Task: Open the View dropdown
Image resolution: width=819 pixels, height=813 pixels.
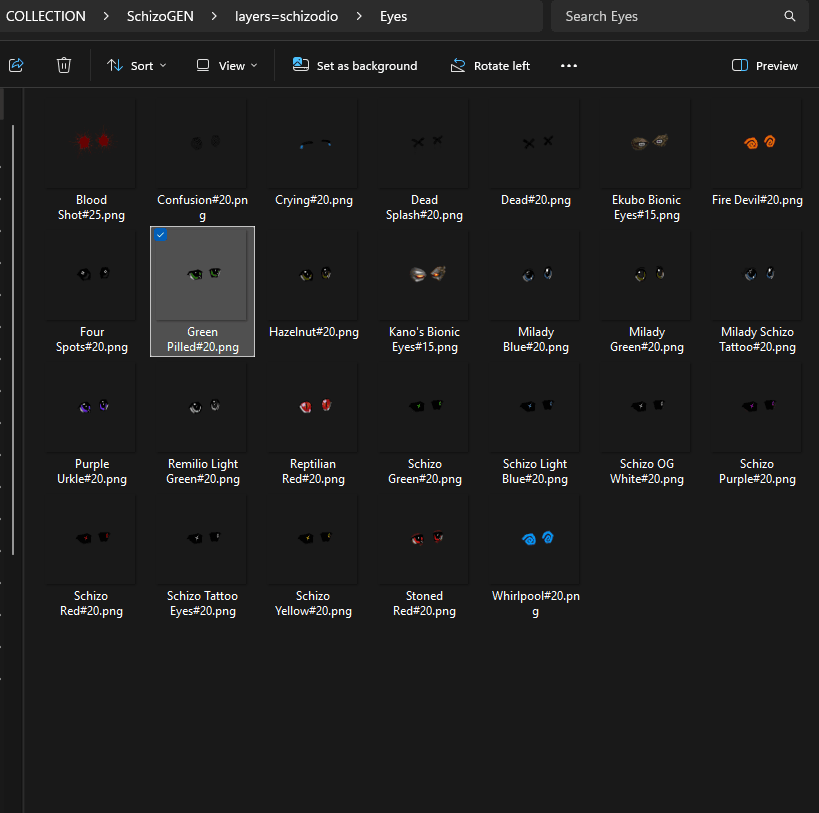Action: coord(227,66)
